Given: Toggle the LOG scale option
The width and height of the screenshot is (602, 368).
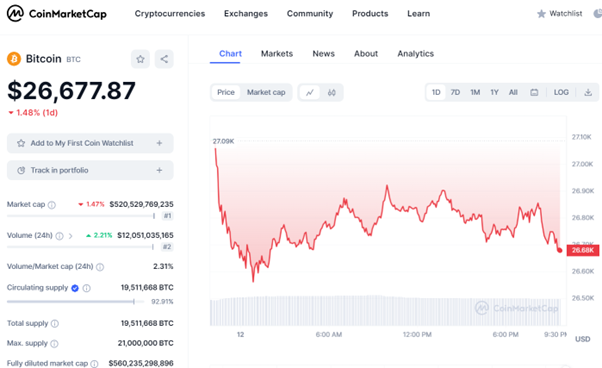Looking at the screenshot, I should 561,92.
